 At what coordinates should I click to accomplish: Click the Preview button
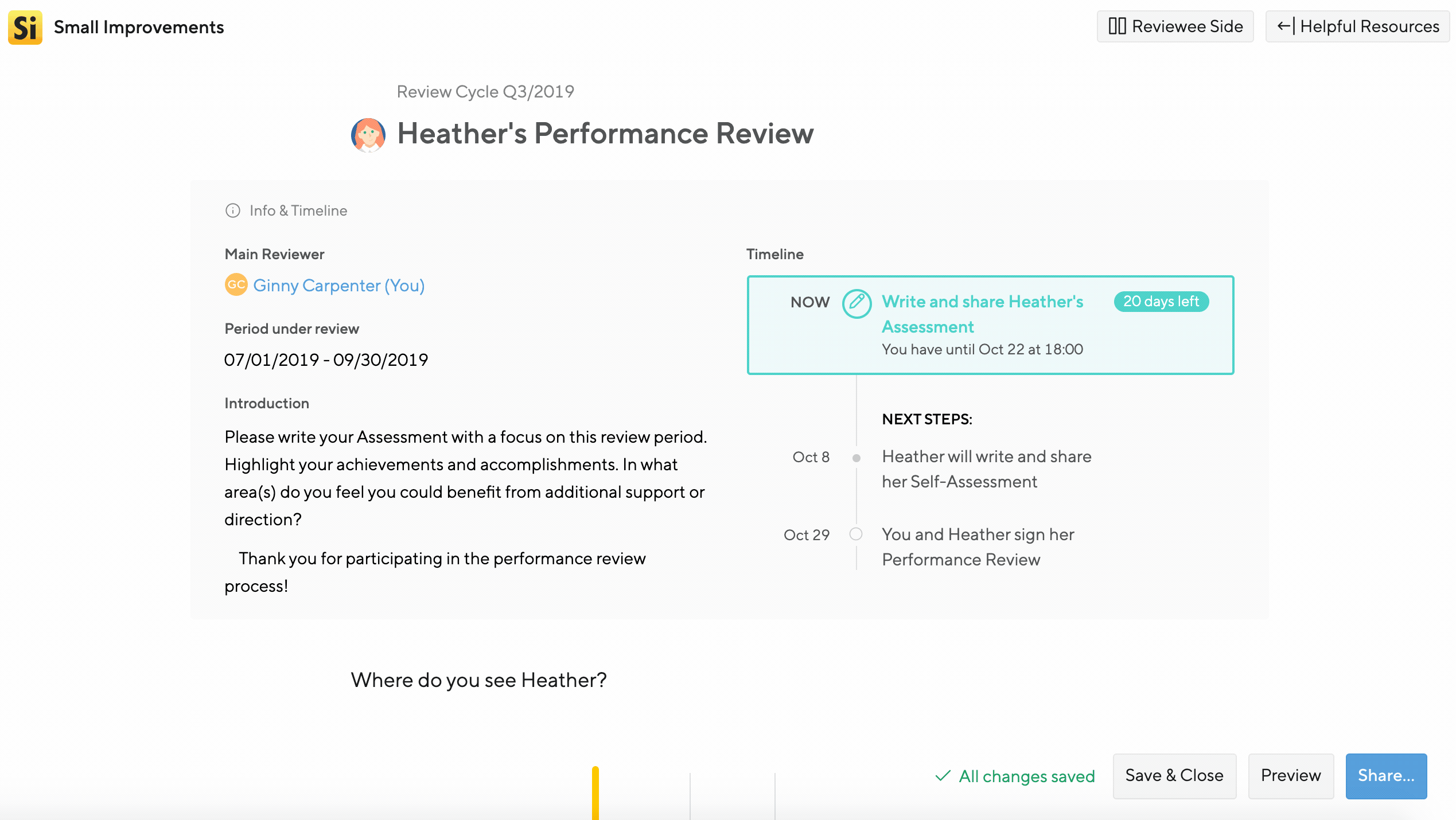point(1291,776)
